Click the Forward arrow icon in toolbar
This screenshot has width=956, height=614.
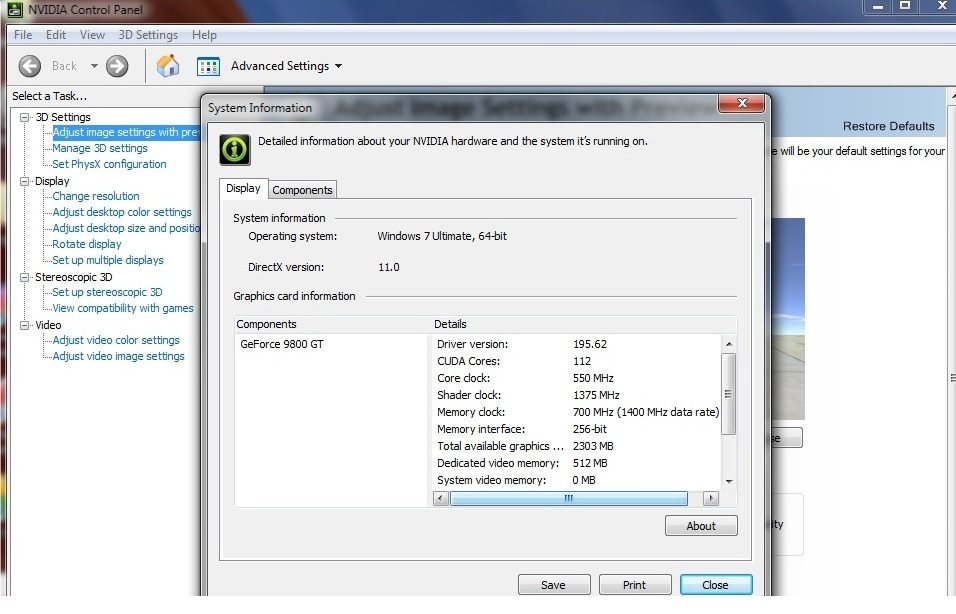tap(117, 66)
